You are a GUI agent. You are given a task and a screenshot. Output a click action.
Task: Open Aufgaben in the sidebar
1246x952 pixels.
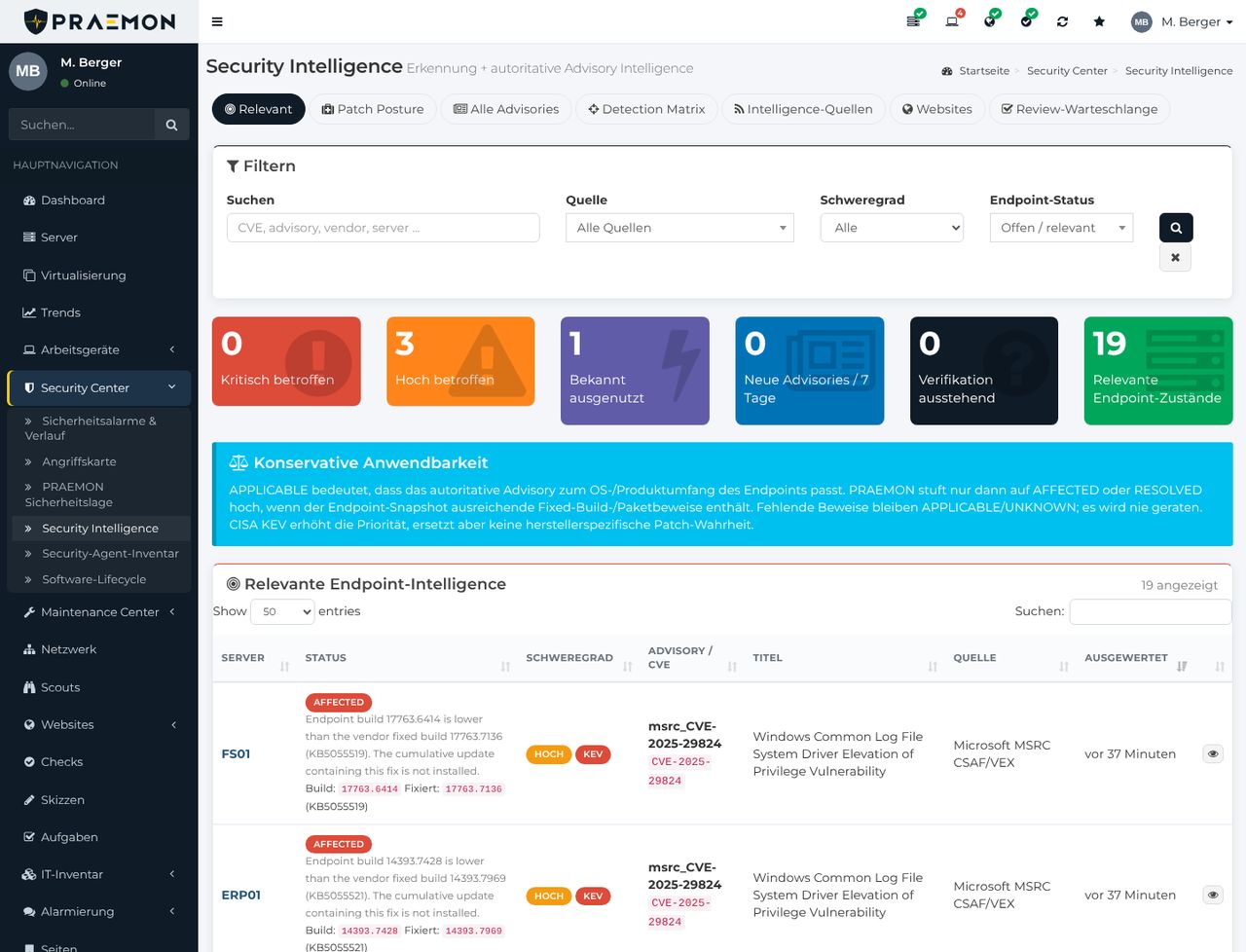coord(99,837)
